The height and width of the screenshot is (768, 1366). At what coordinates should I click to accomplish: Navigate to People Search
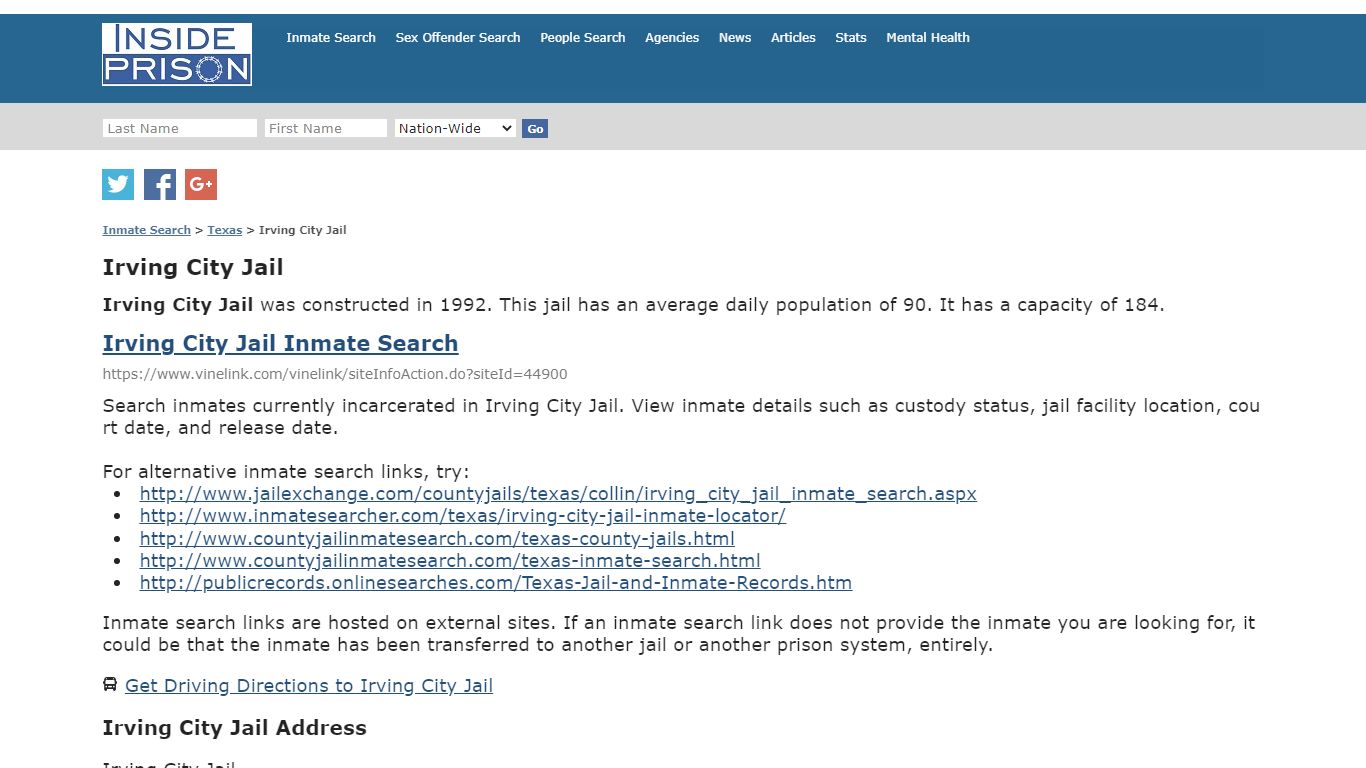582,37
